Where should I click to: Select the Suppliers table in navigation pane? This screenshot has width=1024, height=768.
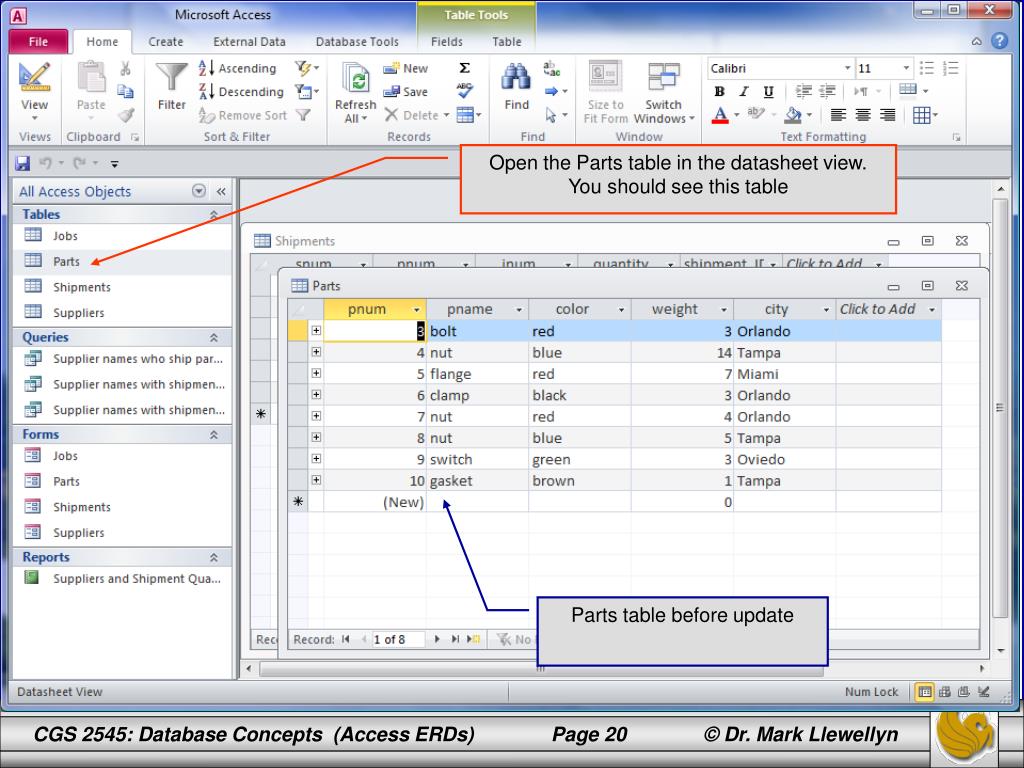122,312
